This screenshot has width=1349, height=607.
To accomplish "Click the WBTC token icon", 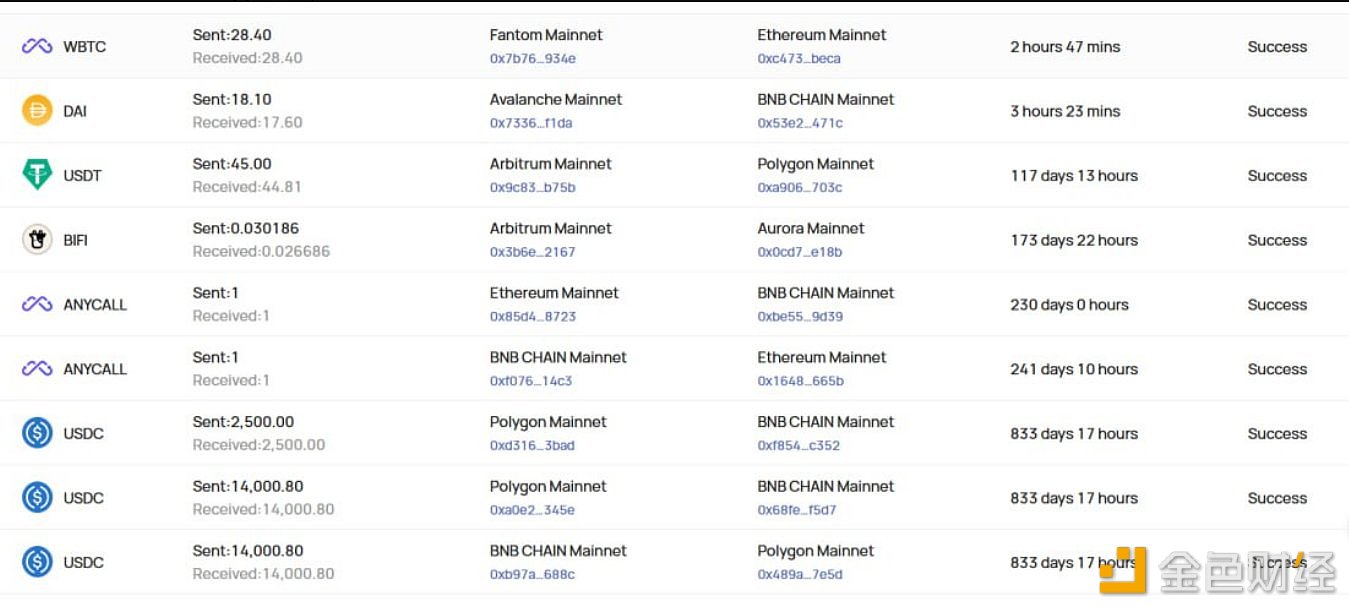I will [37, 46].
